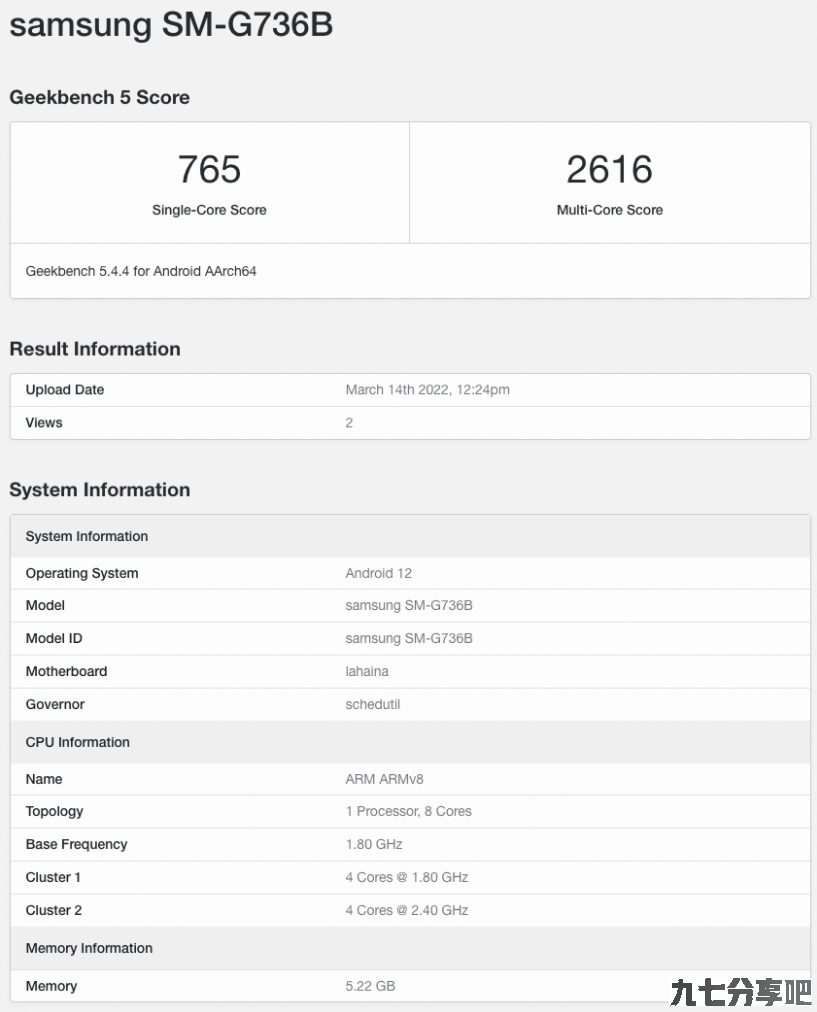Select the 'Geekbench 5 Score' heading
This screenshot has width=817, height=1012.
99,97
